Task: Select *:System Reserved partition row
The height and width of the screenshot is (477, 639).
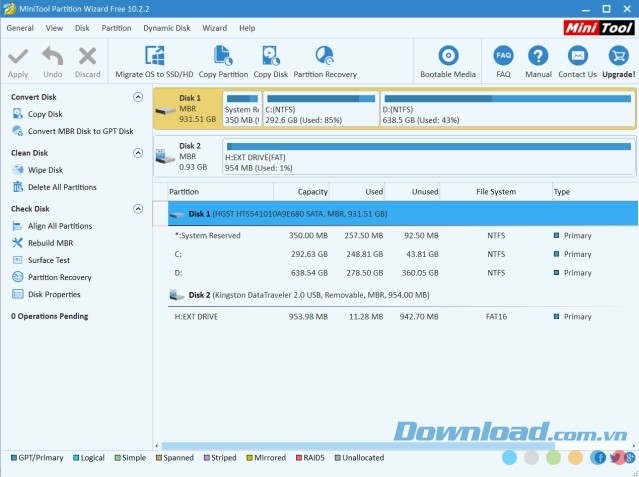Action: (403, 236)
